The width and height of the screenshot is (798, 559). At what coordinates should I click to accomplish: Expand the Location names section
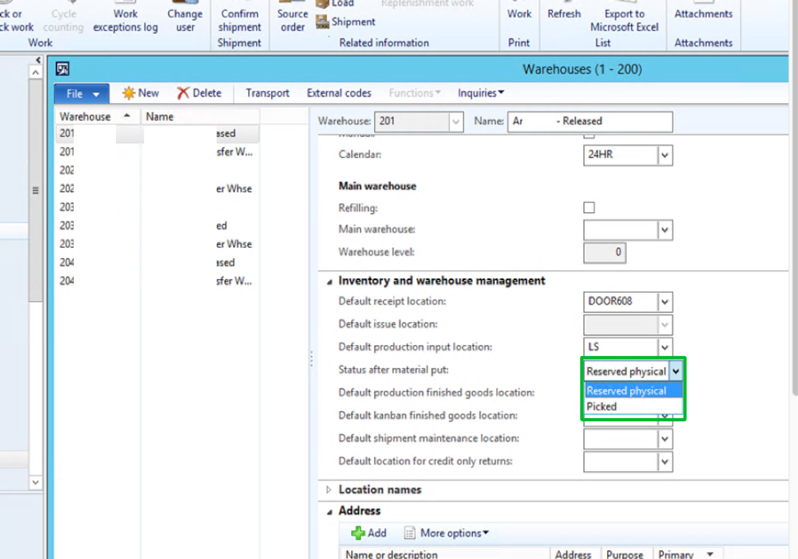click(329, 490)
